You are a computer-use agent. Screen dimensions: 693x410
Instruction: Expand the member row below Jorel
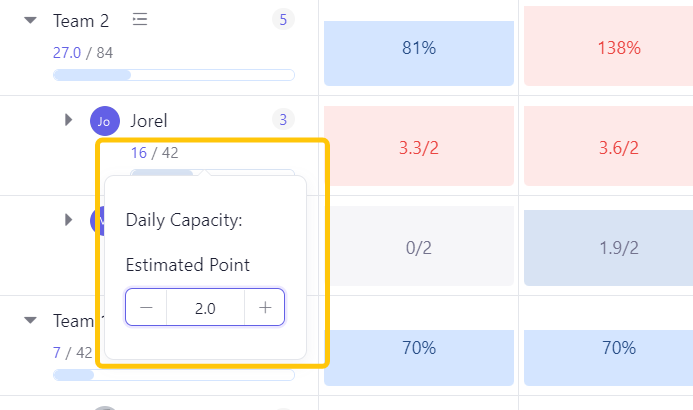pos(68,219)
